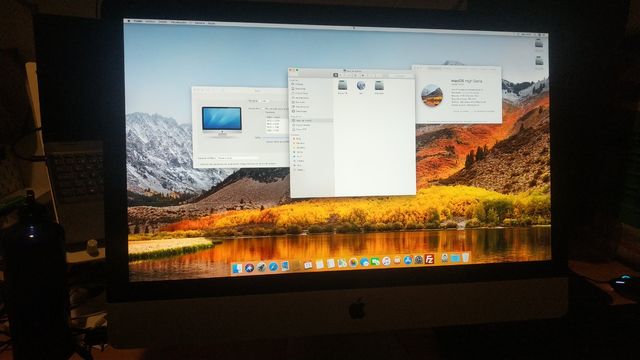Open Safari compass icon in Dock
This screenshot has height=360, width=640.
273,267
